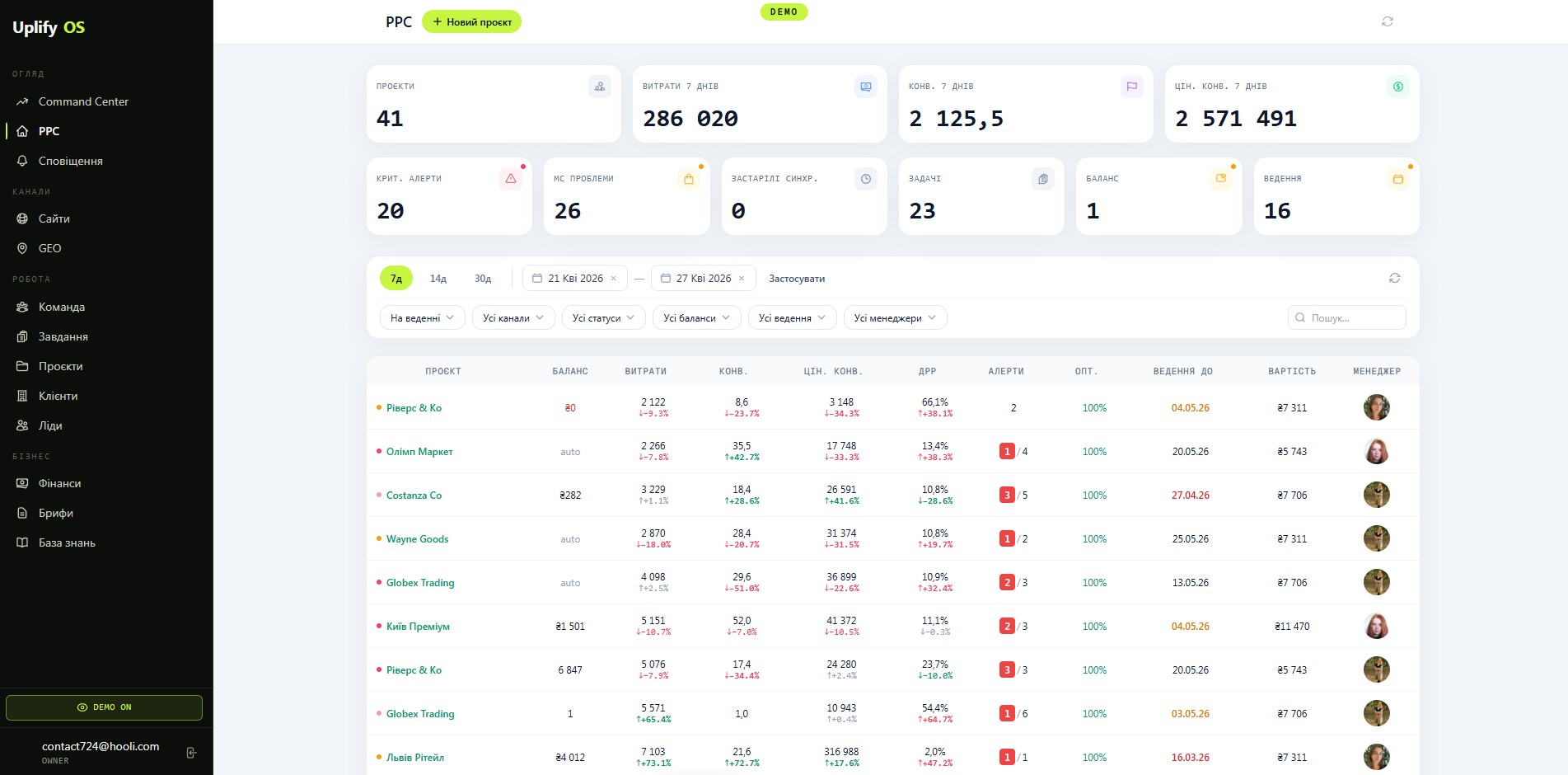Refresh the filter panel data
1568x775 pixels.
(1395, 278)
